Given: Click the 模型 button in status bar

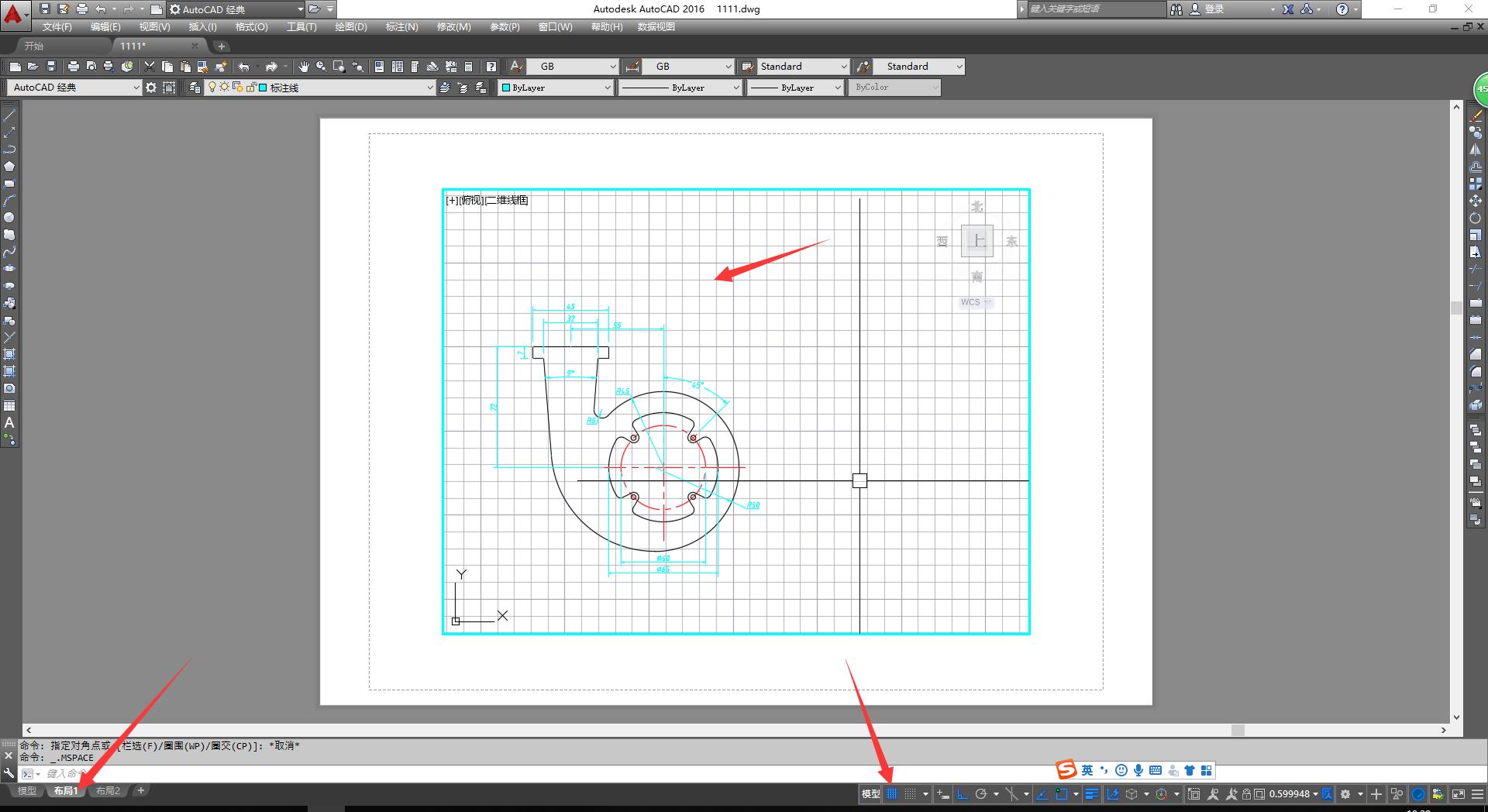Looking at the screenshot, I should (870, 794).
